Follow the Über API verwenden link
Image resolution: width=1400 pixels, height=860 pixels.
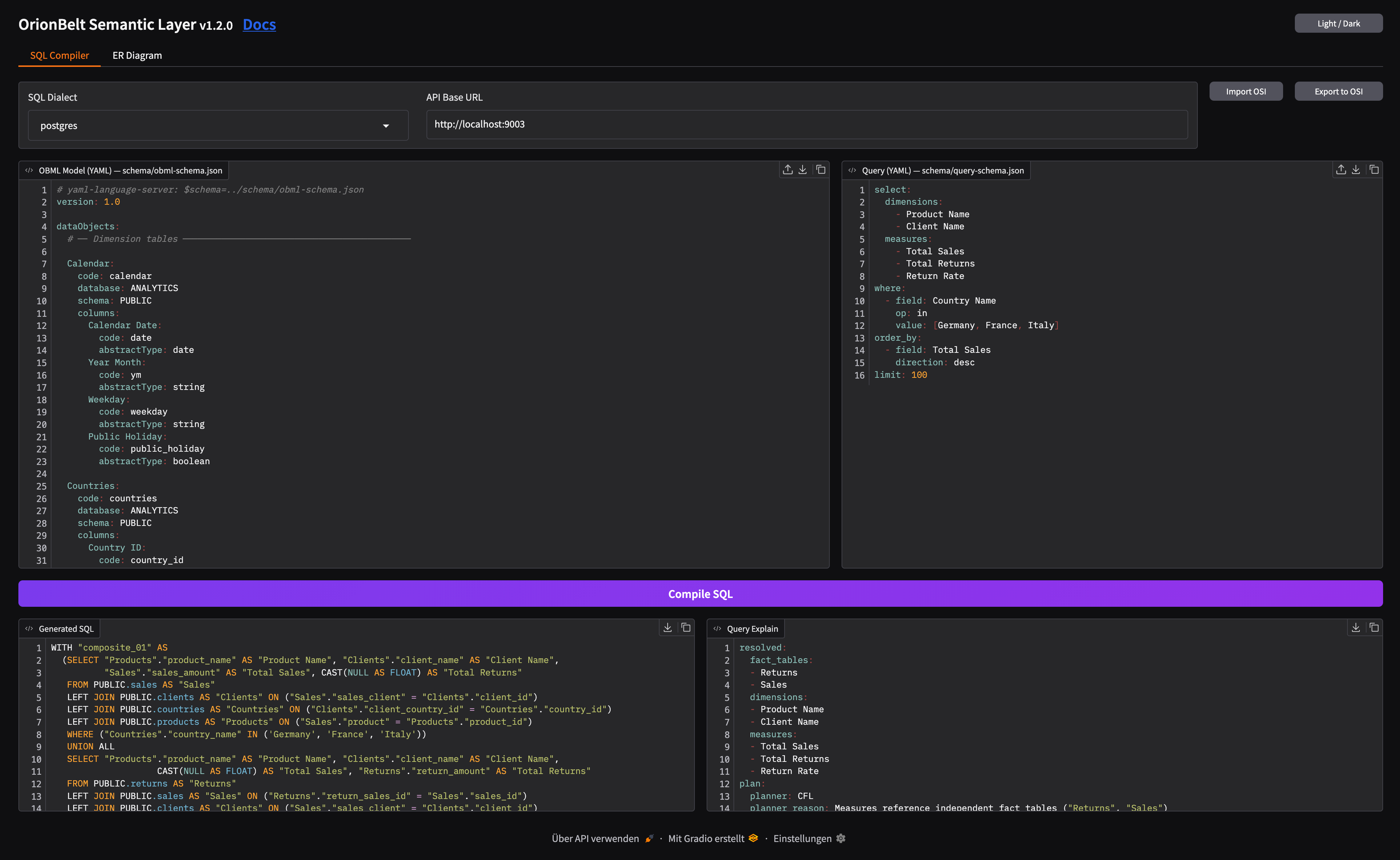click(x=594, y=838)
